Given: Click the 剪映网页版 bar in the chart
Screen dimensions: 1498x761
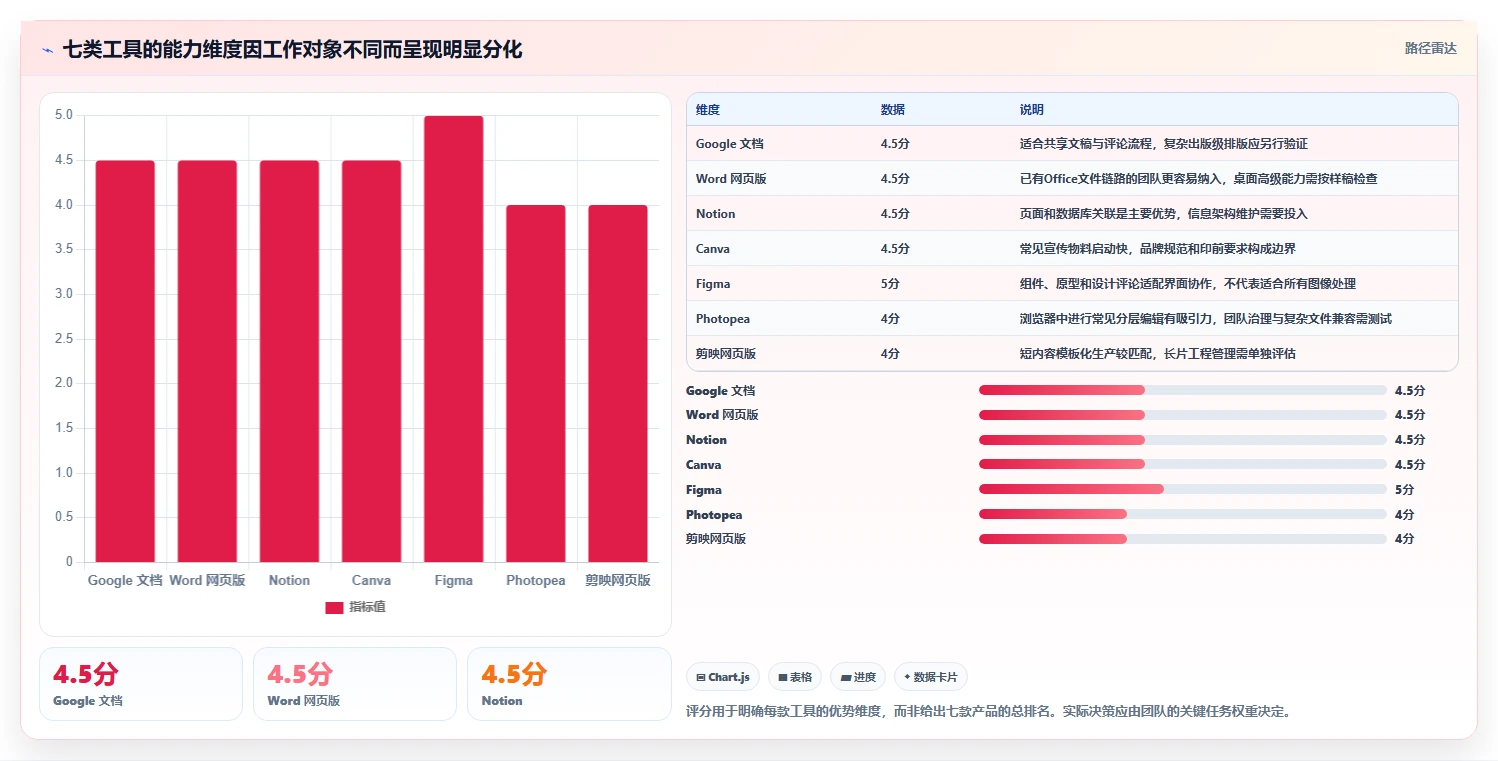Looking at the screenshot, I should [x=617, y=383].
